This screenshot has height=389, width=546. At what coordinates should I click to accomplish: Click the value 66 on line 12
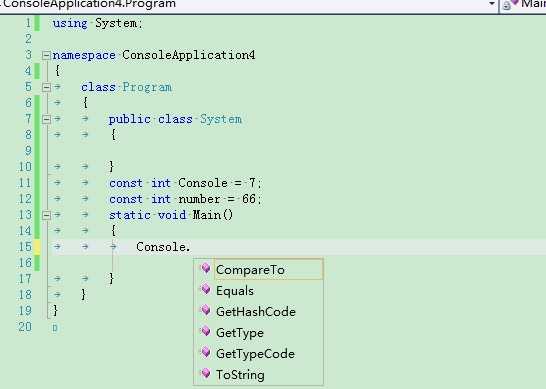pos(249,199)
